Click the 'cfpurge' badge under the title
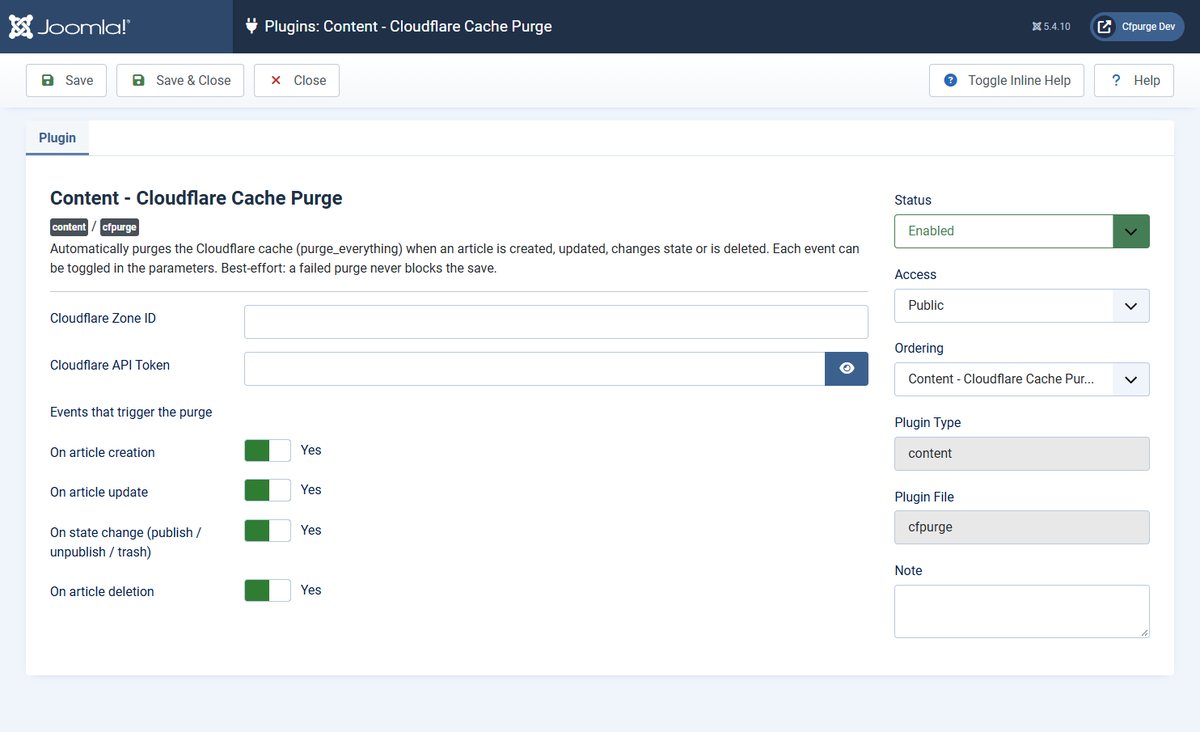The height and width of the screenshot is (732, 1200). [120, 227]
